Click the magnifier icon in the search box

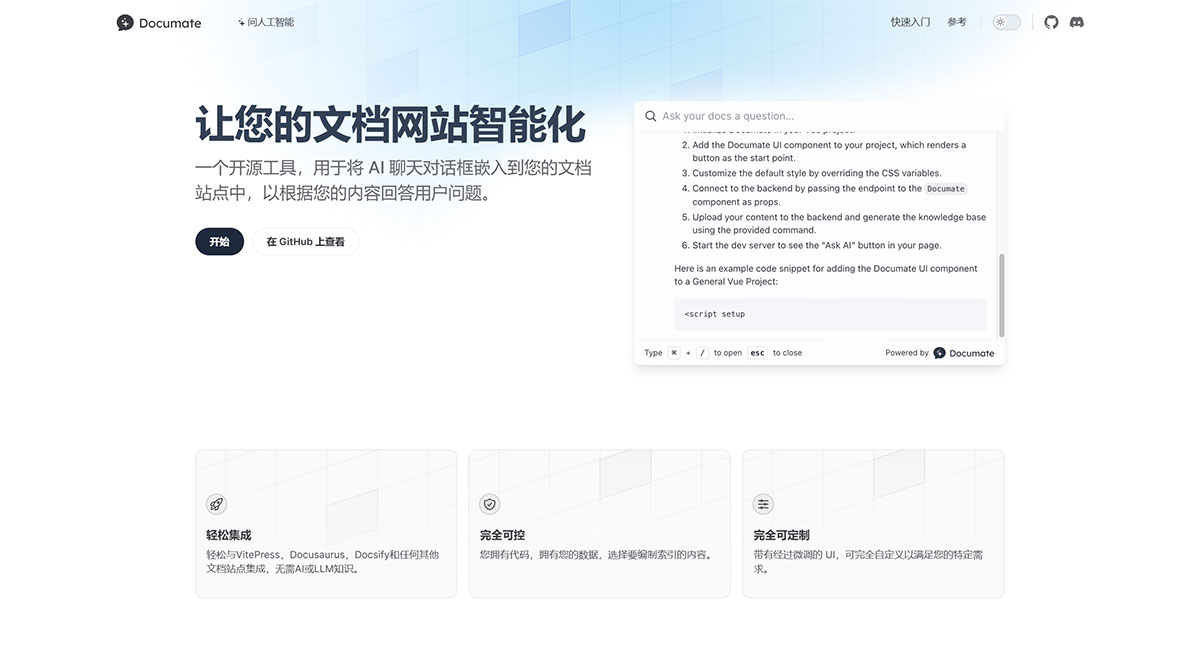pyautogui.click(x=651, y=115)
